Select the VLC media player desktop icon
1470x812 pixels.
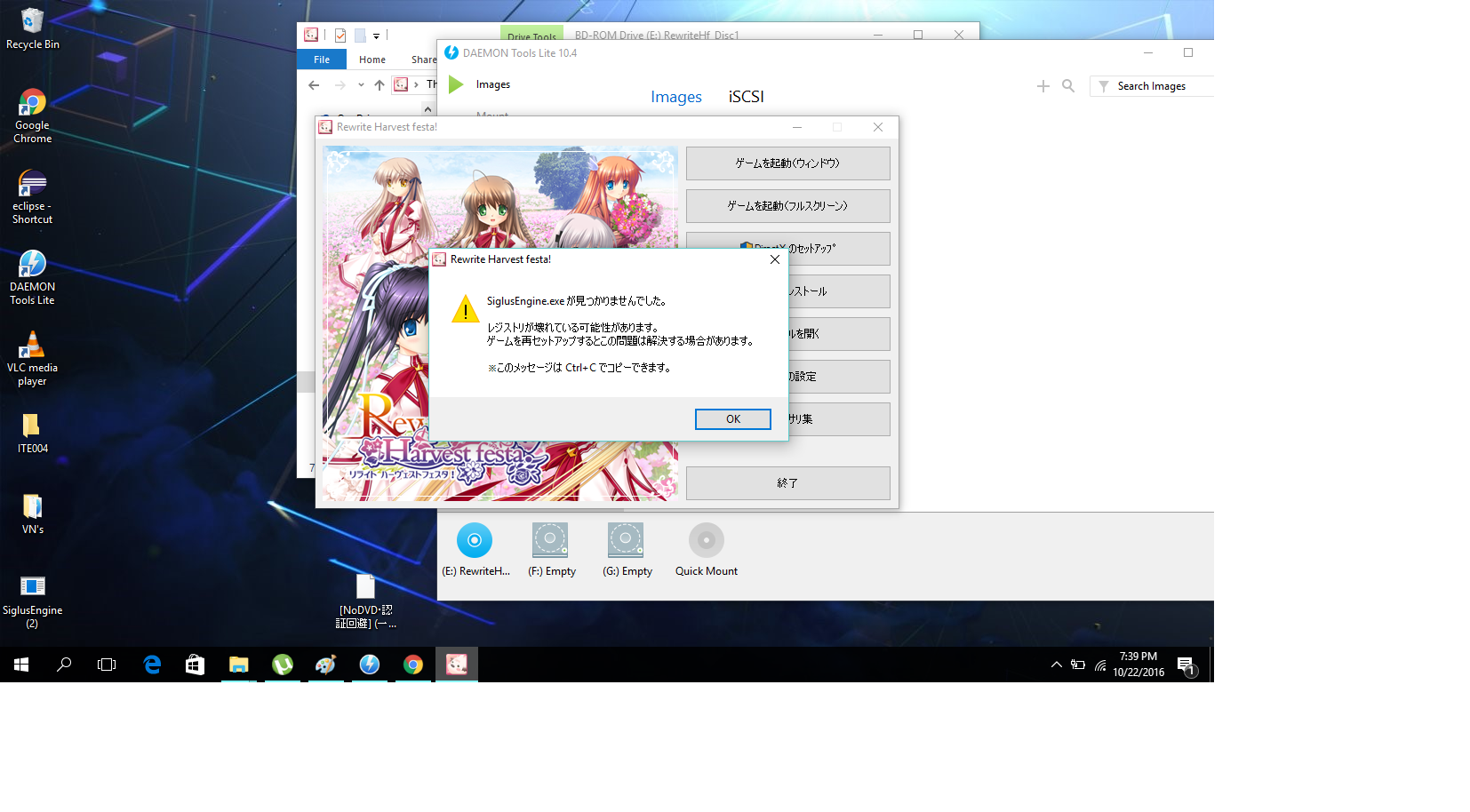coord(32,358)
